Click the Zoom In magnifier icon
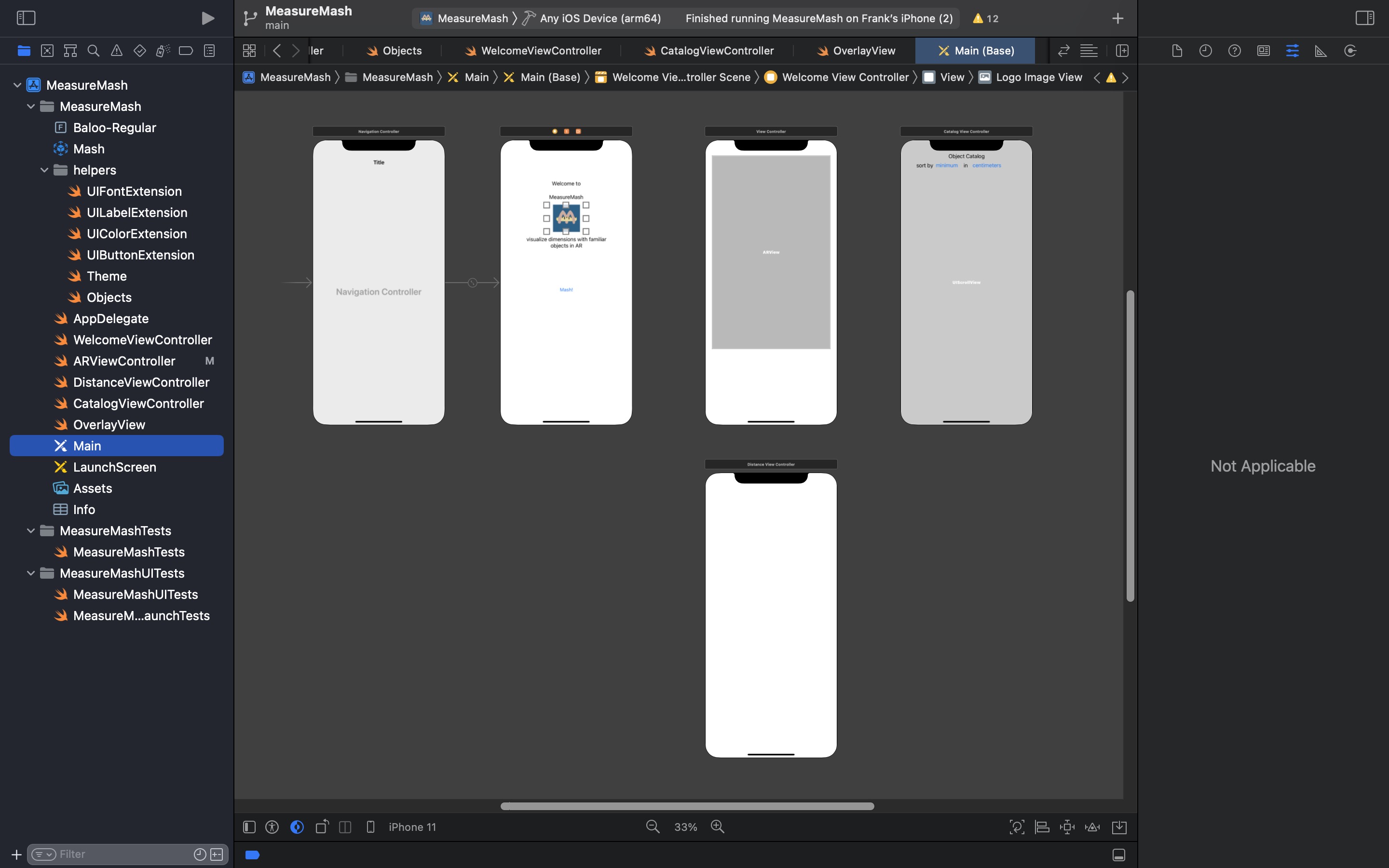The image size is (1389, 868). click(718, 827)
